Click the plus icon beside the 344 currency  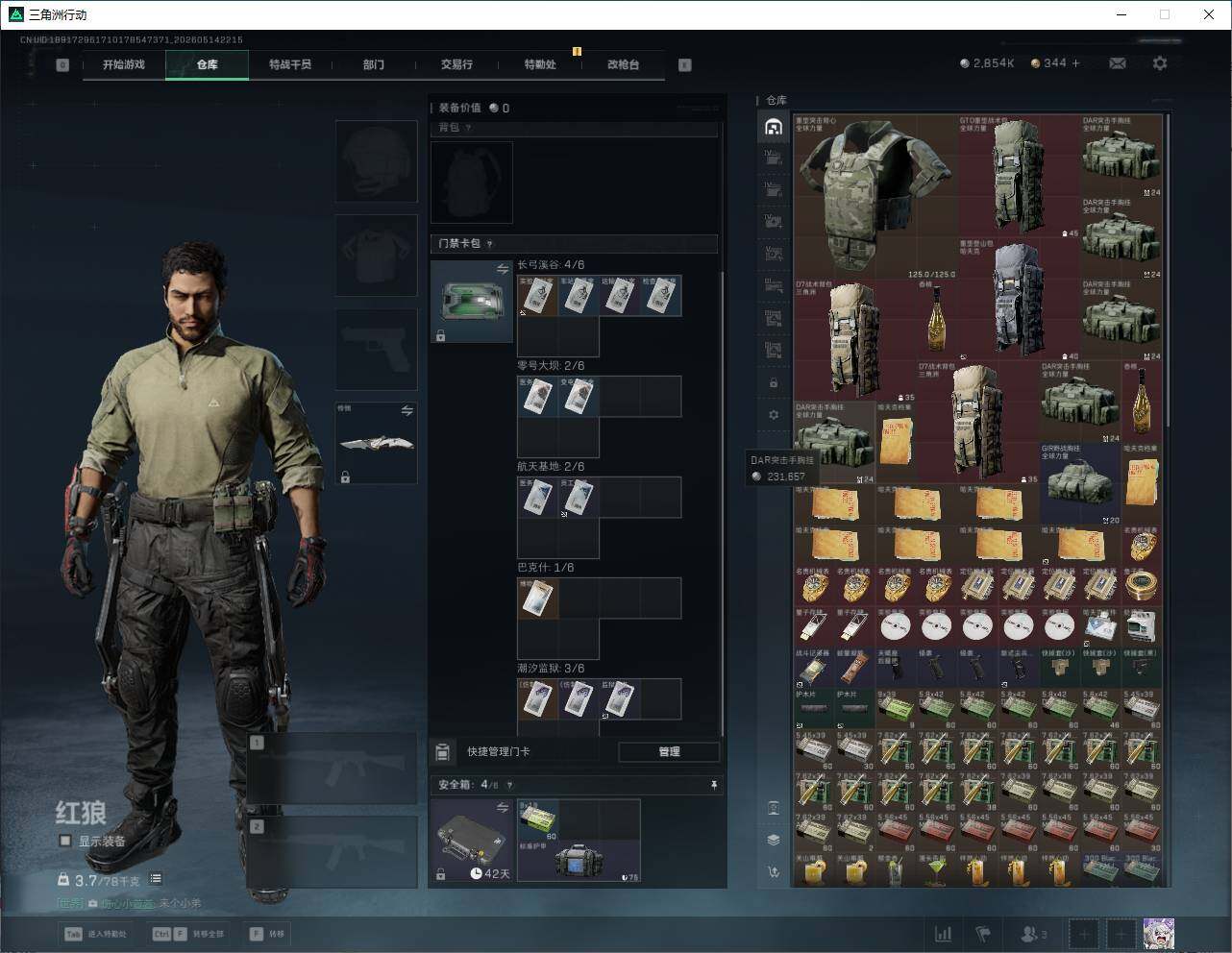(1075, 63)
